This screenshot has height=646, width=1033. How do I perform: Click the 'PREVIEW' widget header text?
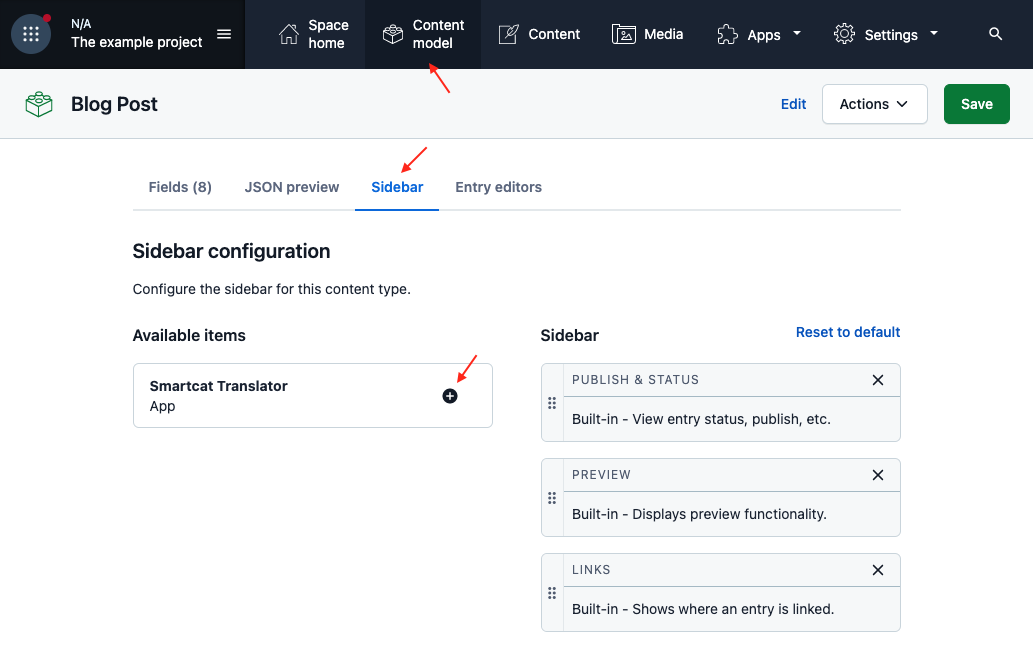(x=601, y=475)
